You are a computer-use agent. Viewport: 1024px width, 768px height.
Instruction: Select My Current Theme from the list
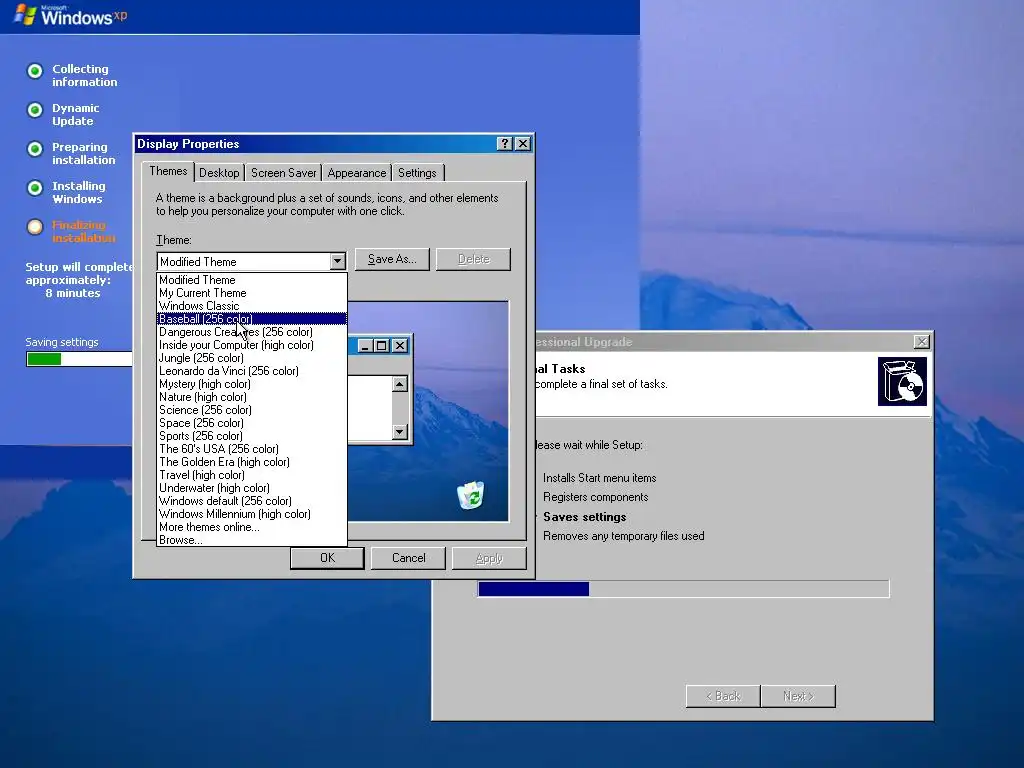[251, 293]
